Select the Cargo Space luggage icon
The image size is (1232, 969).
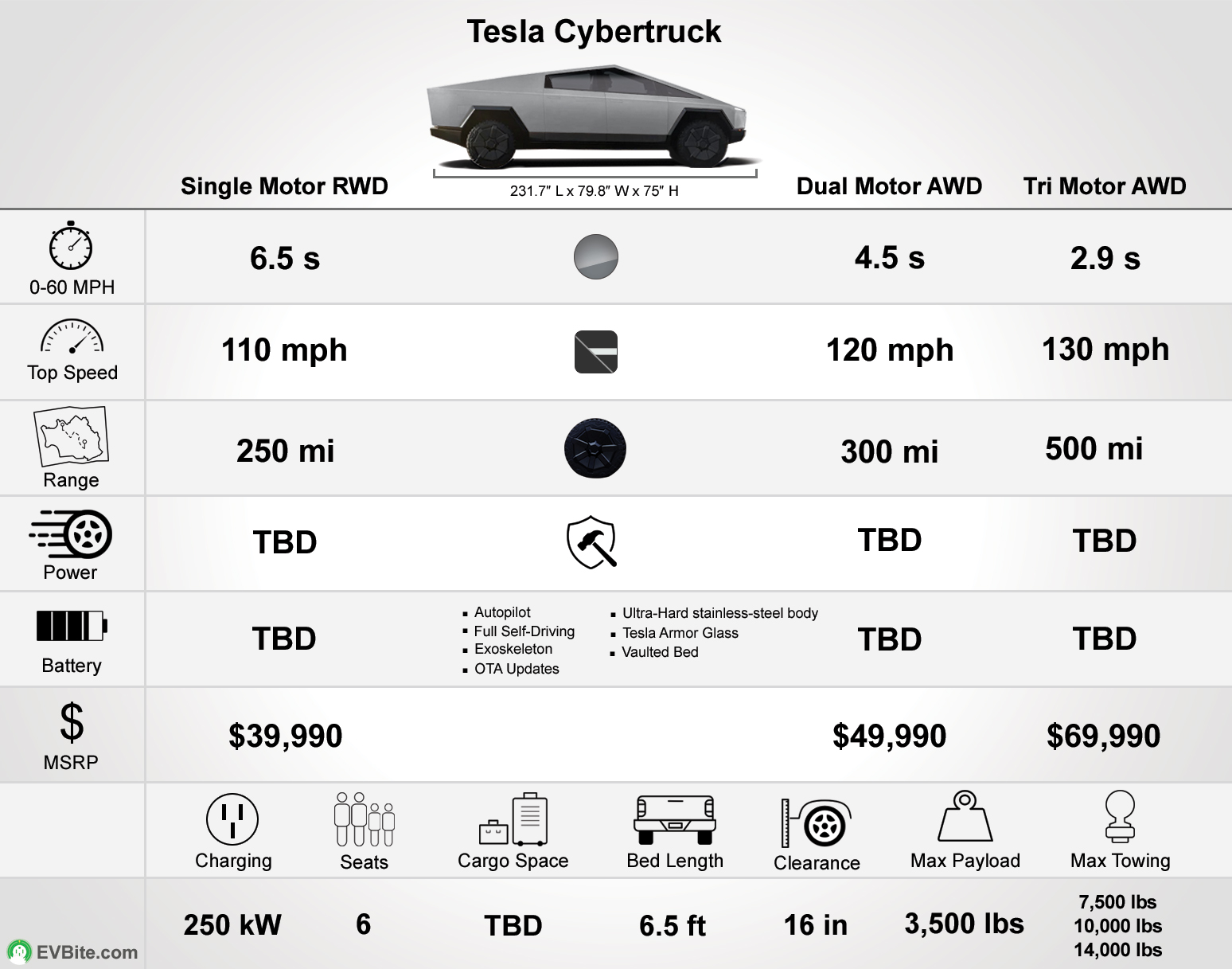click(x=513, y=819)
